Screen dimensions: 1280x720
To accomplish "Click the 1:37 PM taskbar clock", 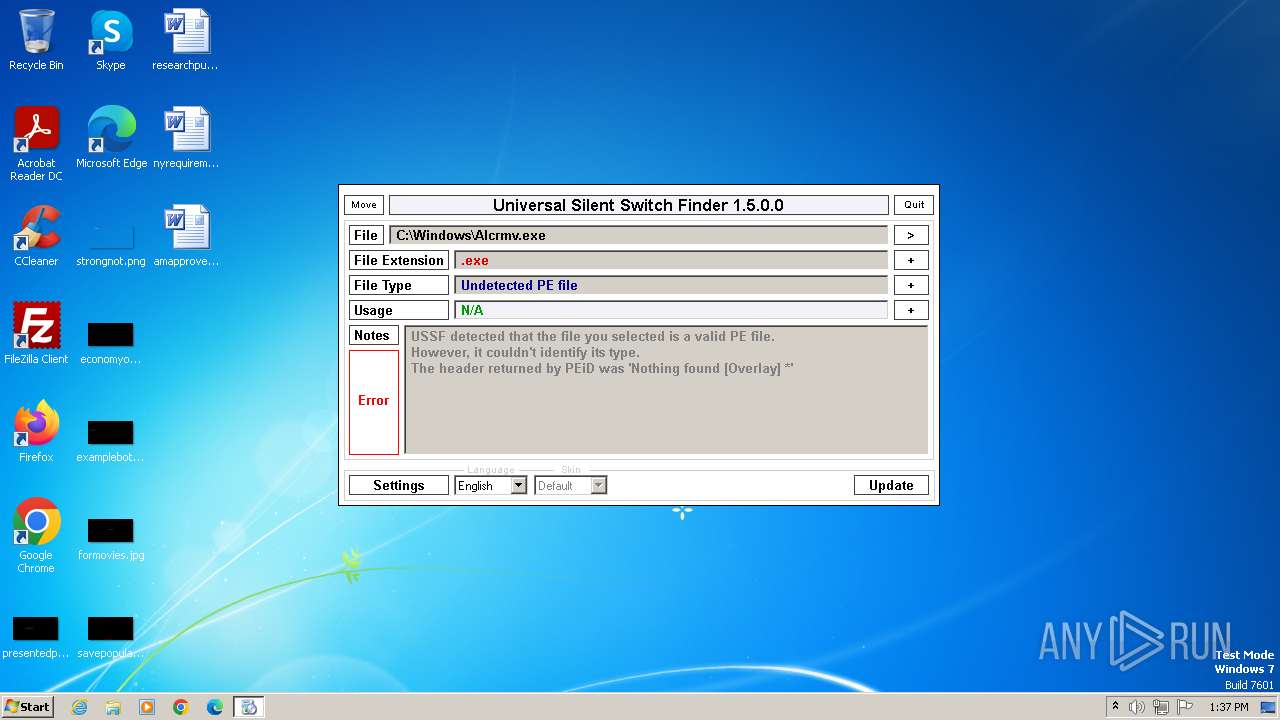I will click(1229, 707).
